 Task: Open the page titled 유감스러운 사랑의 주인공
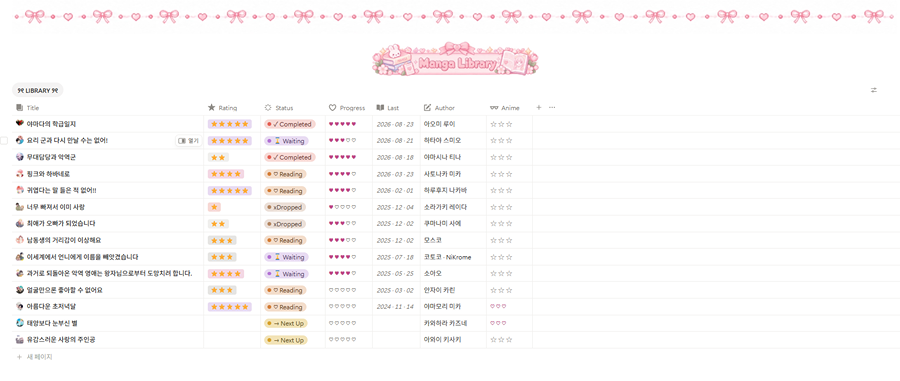pyautogui.click(x=61, y=340)
